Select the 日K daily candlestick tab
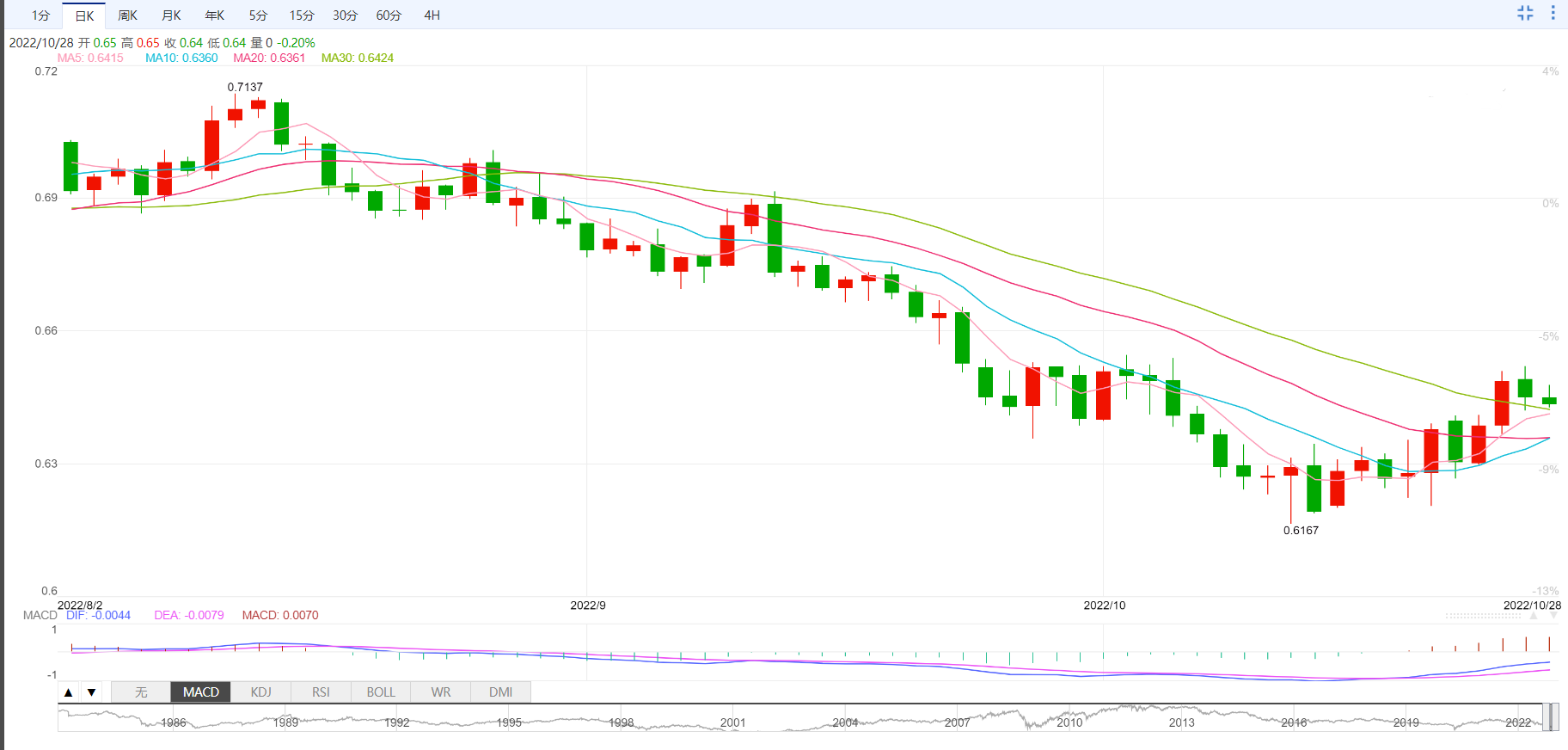The height and width of the screenshot is (750, 1568). point(84,15)
